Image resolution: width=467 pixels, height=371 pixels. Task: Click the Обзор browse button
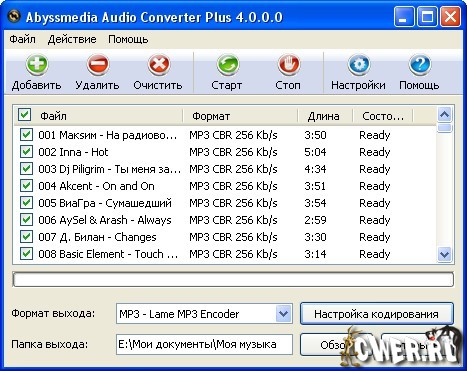pyautogui.click(x=337, y=345)
